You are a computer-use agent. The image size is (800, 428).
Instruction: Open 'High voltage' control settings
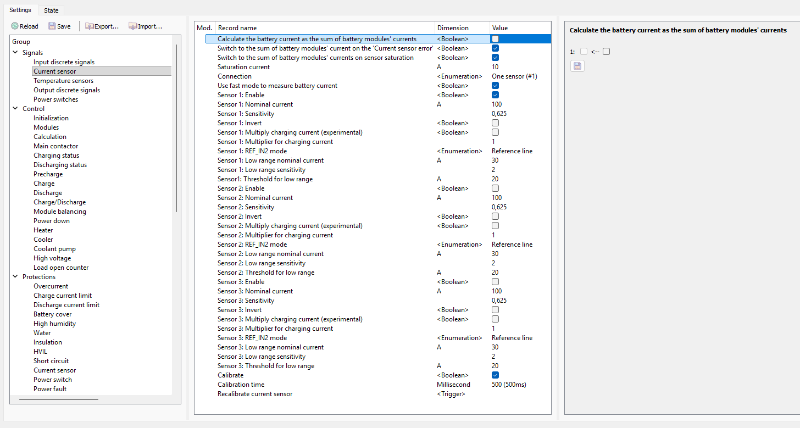click(x=52, y=258)
